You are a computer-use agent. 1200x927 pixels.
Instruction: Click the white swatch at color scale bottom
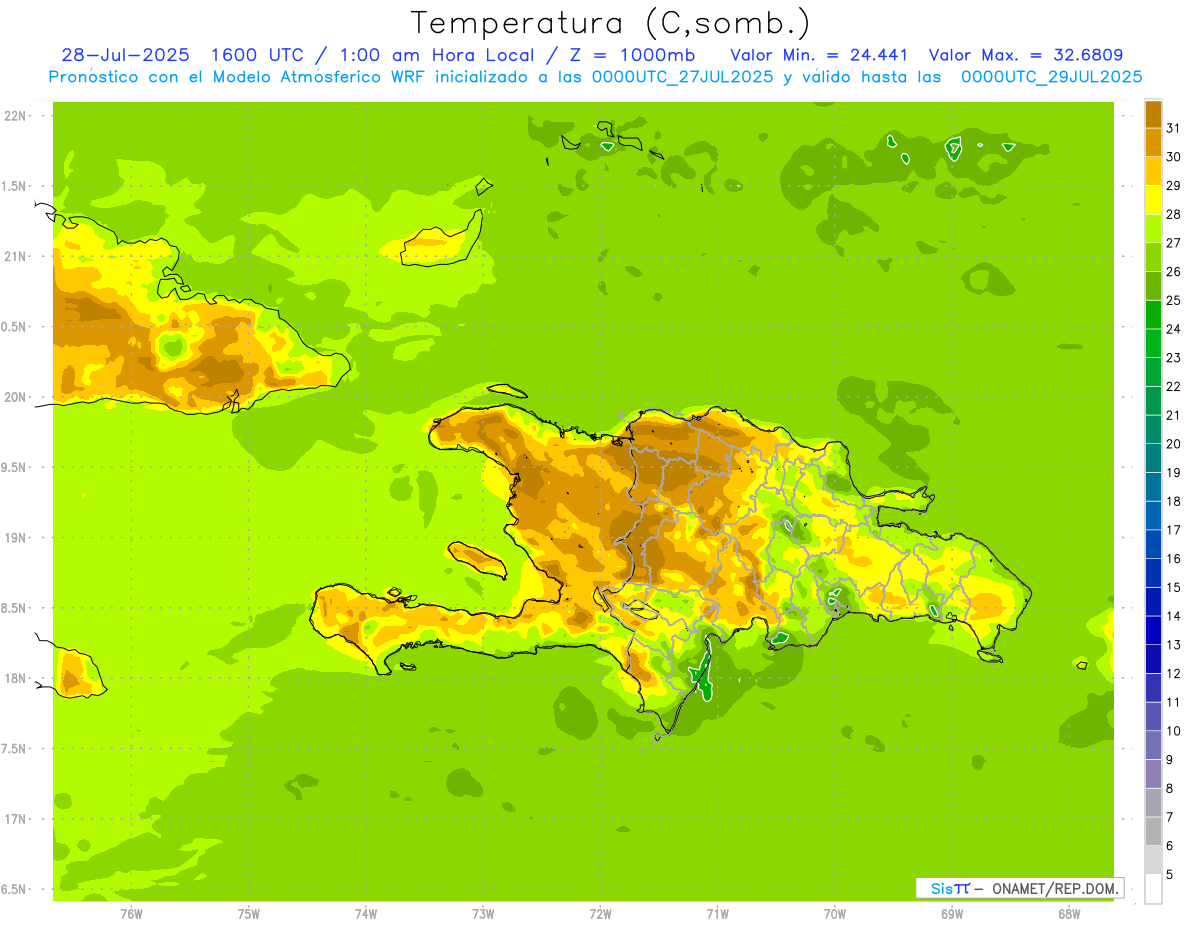[1153, 889]
